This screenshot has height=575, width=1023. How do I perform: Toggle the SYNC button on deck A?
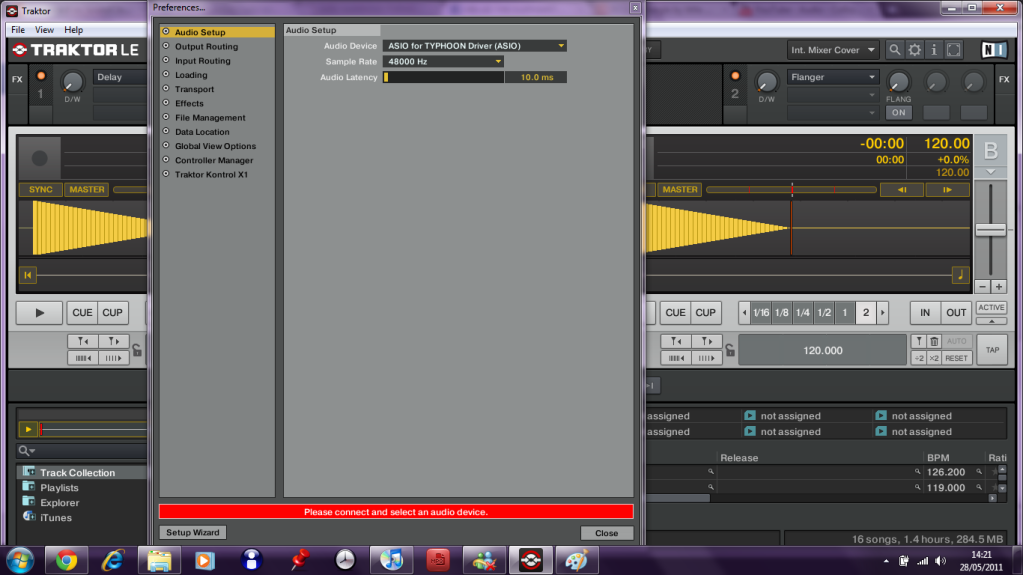[x=41, y=189]
